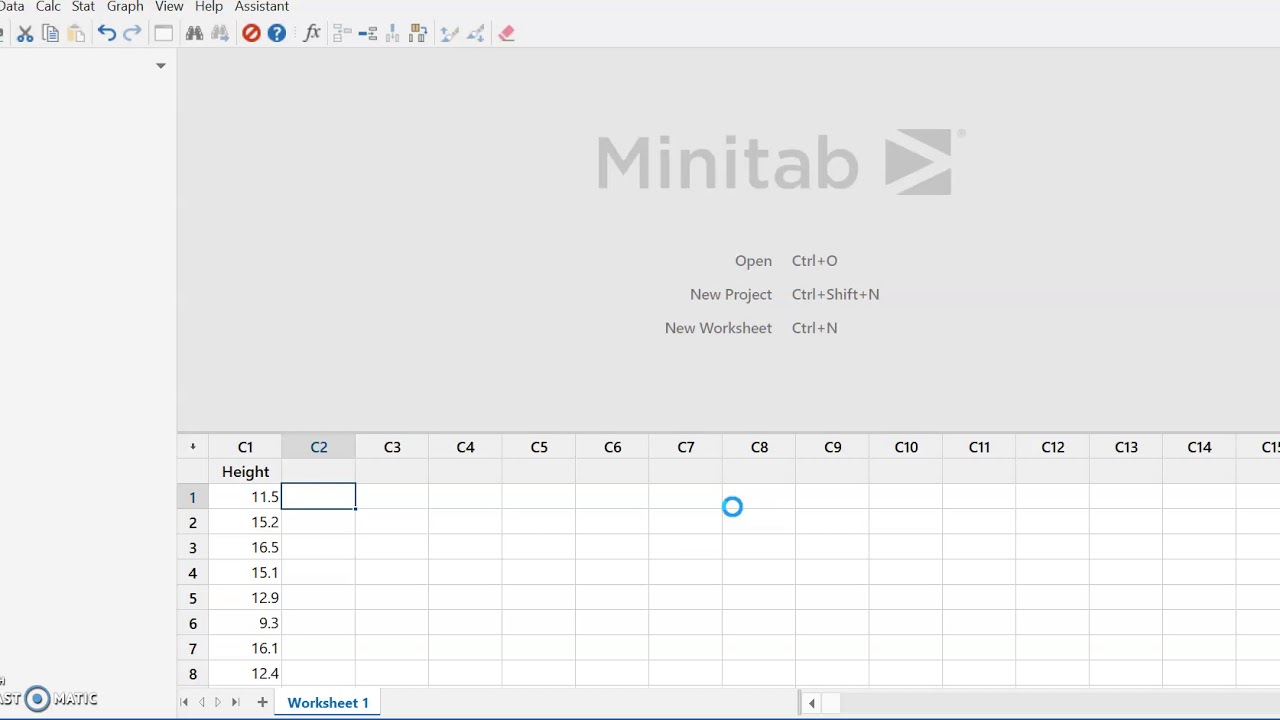This screenshot has width=1280, height=720.
Task: Click the cell containing 9.3
Action: 245,623
